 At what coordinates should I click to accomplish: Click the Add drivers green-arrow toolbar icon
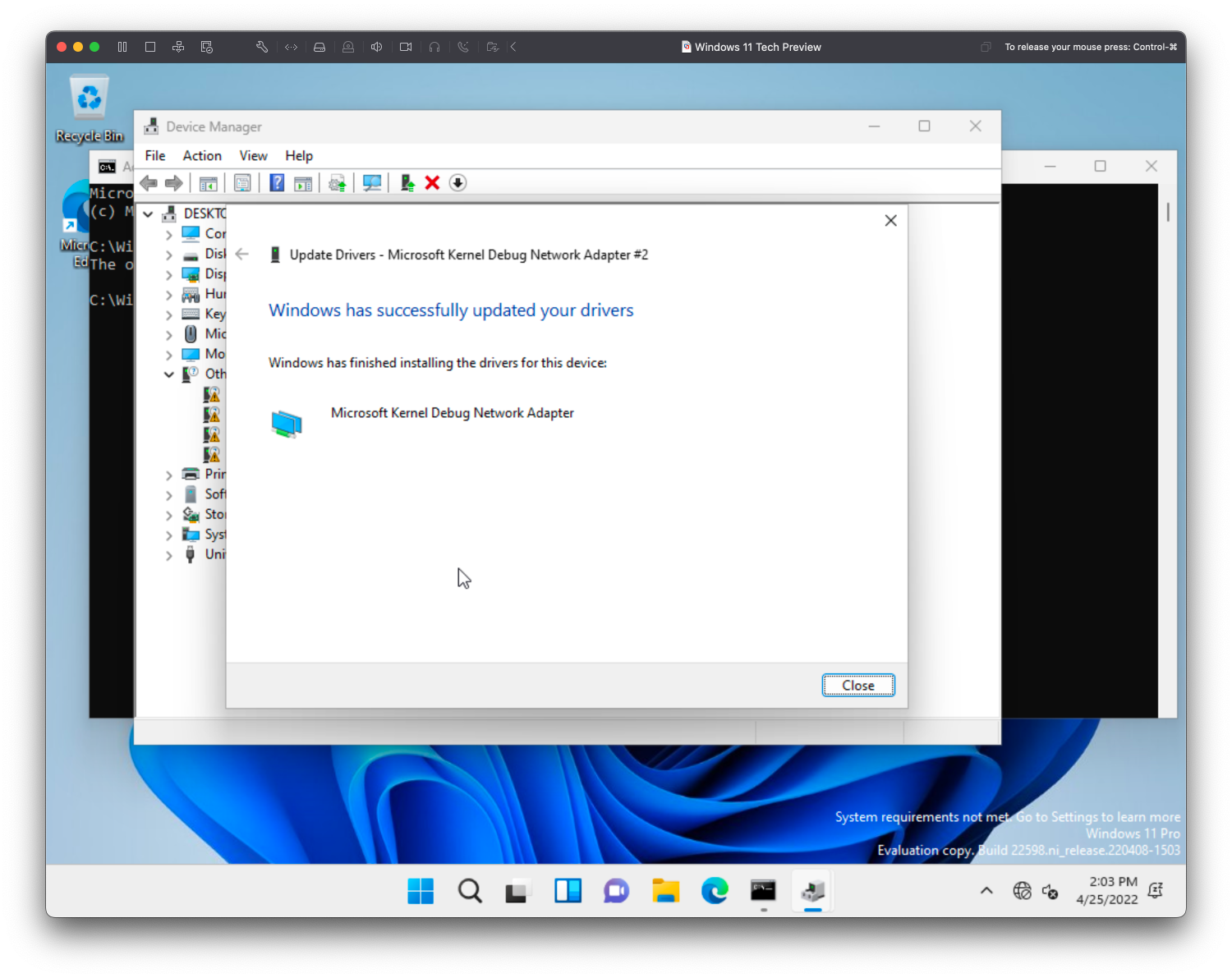[407, 183]
